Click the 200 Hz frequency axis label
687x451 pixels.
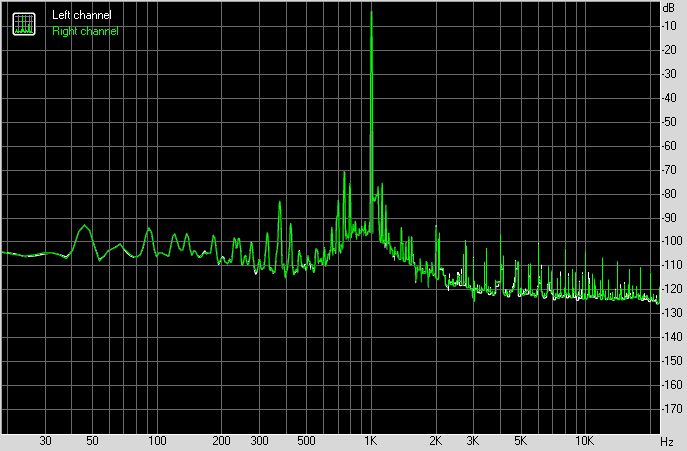coord(221,440)
